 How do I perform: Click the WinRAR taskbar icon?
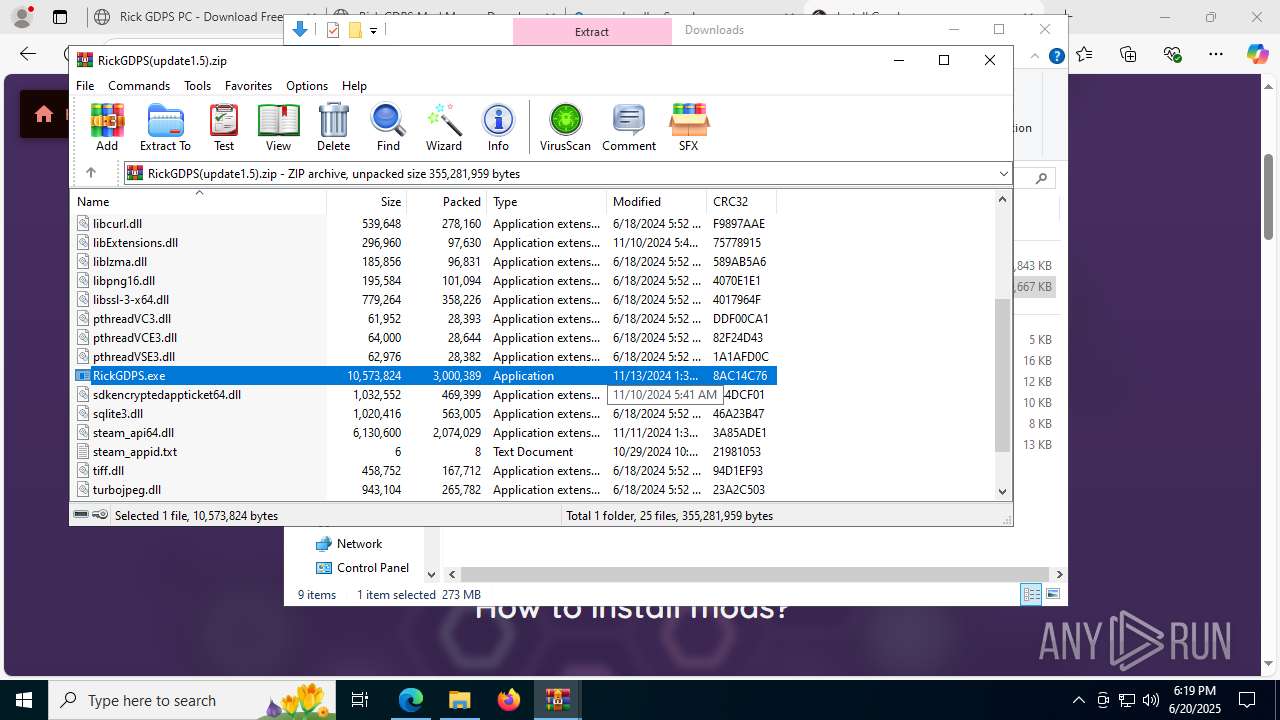coord(557,700)
